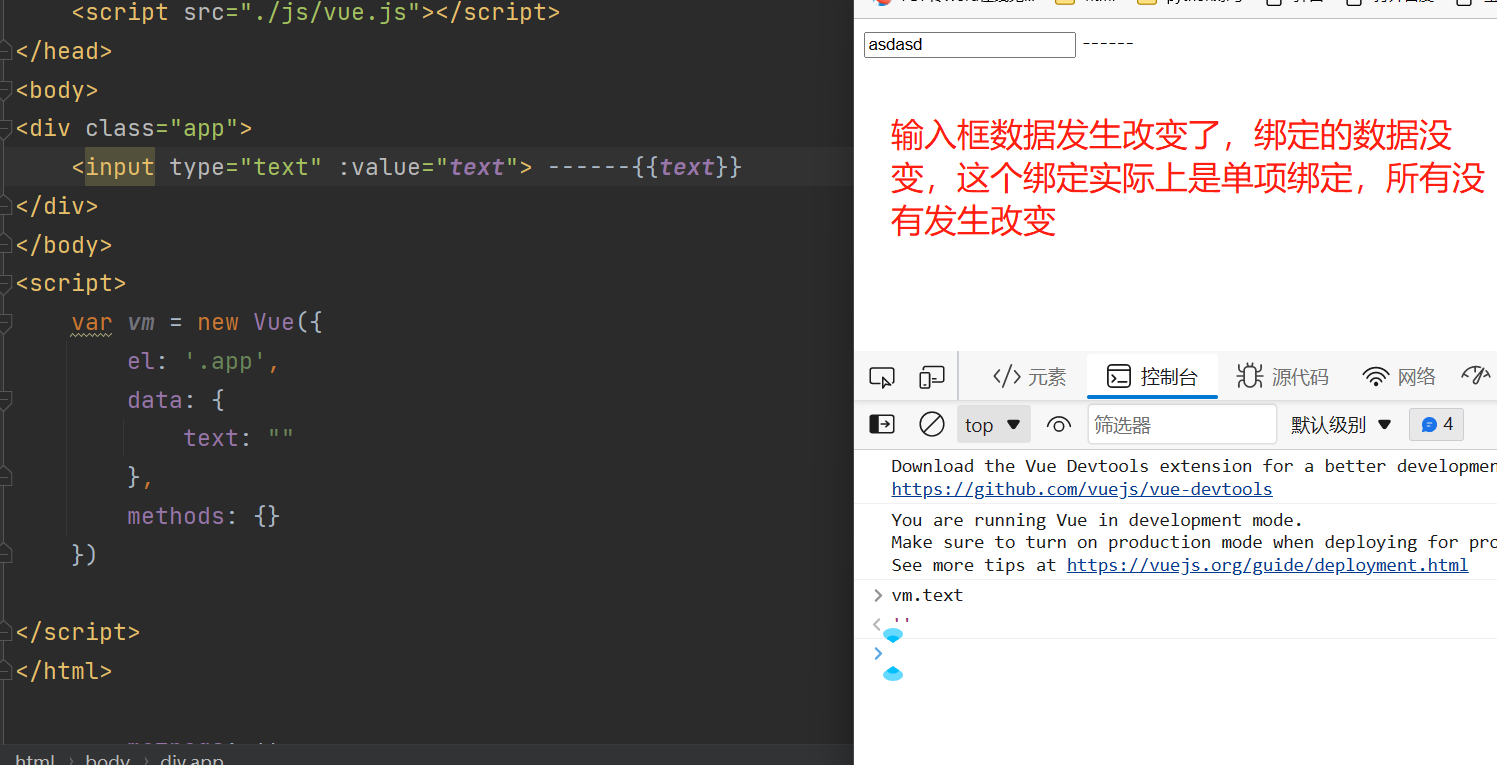Switch to the 源代码 tab

coord(1283,377)
